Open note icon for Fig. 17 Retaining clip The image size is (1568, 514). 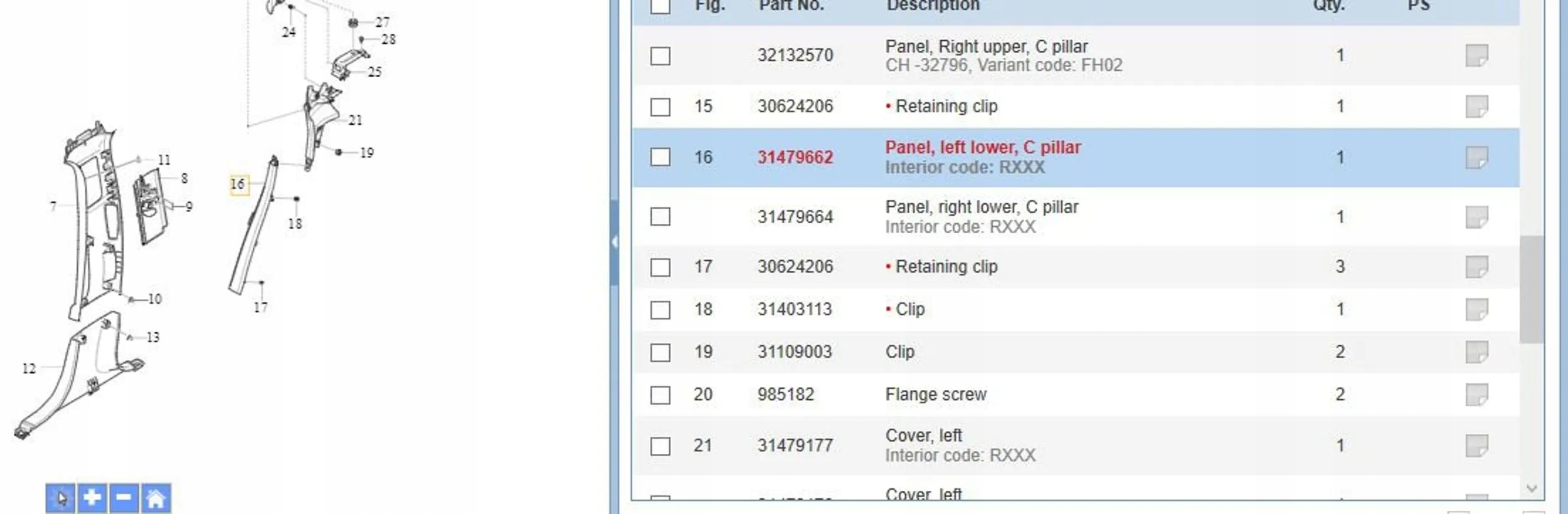point(1476,267)
